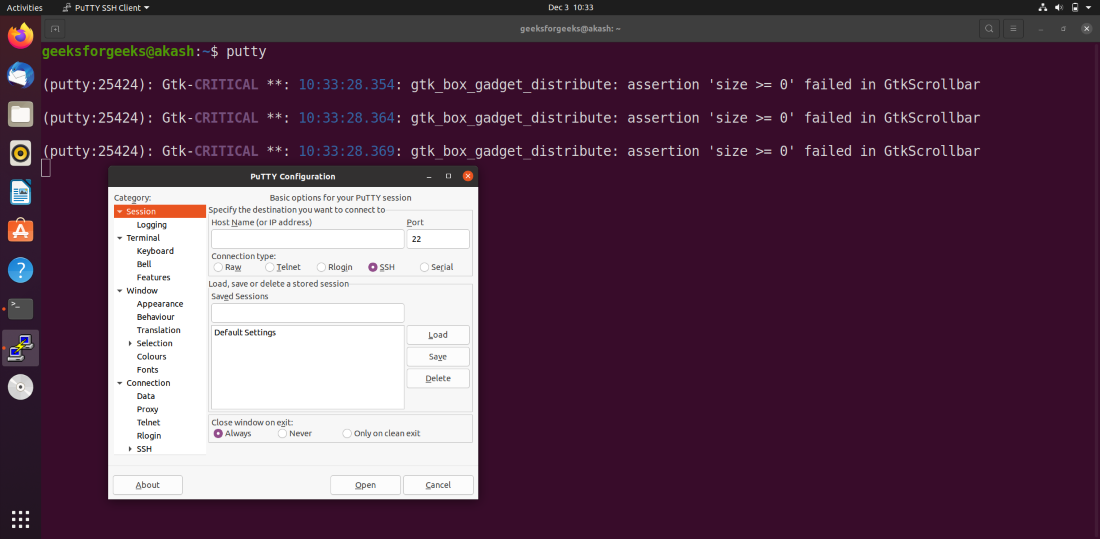Select Translation in the category tree
The image size is (1100, 539).
tap(159, 330)
